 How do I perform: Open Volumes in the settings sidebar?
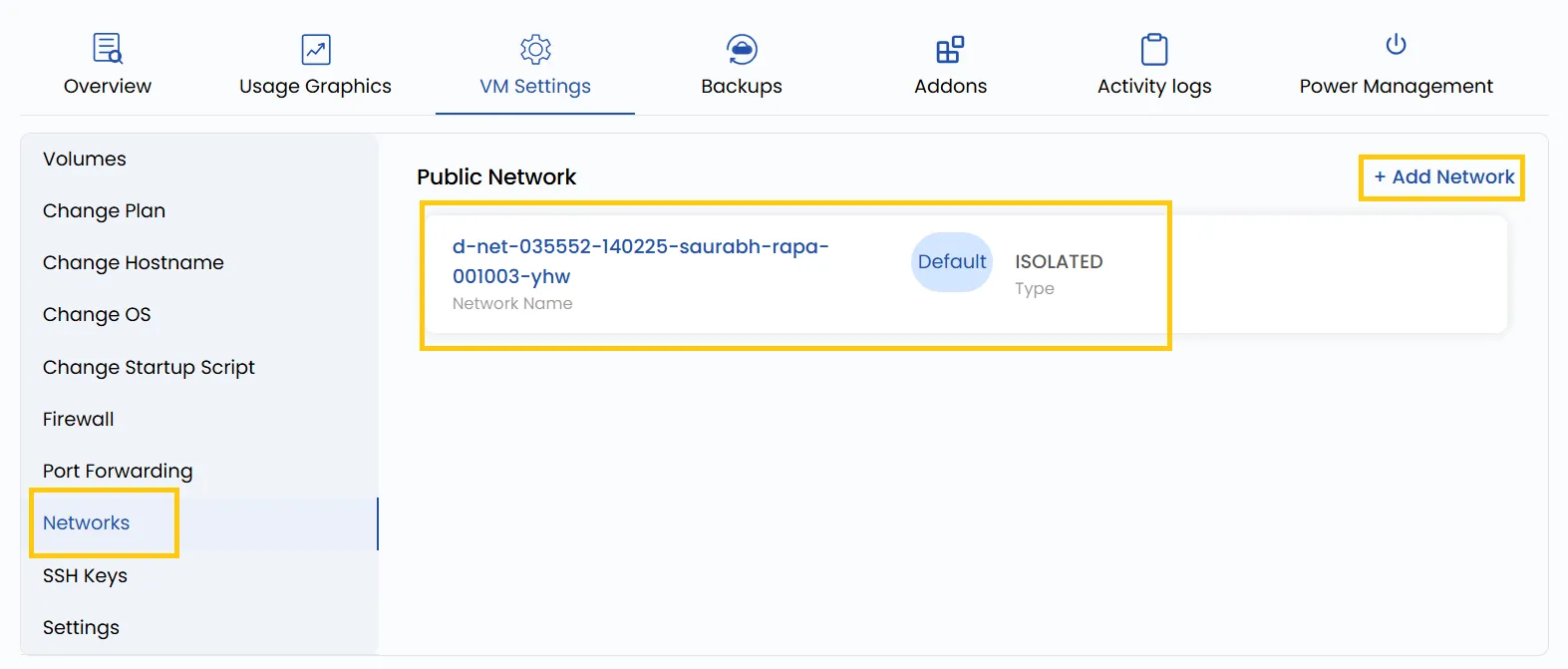(x=85, y=160)
